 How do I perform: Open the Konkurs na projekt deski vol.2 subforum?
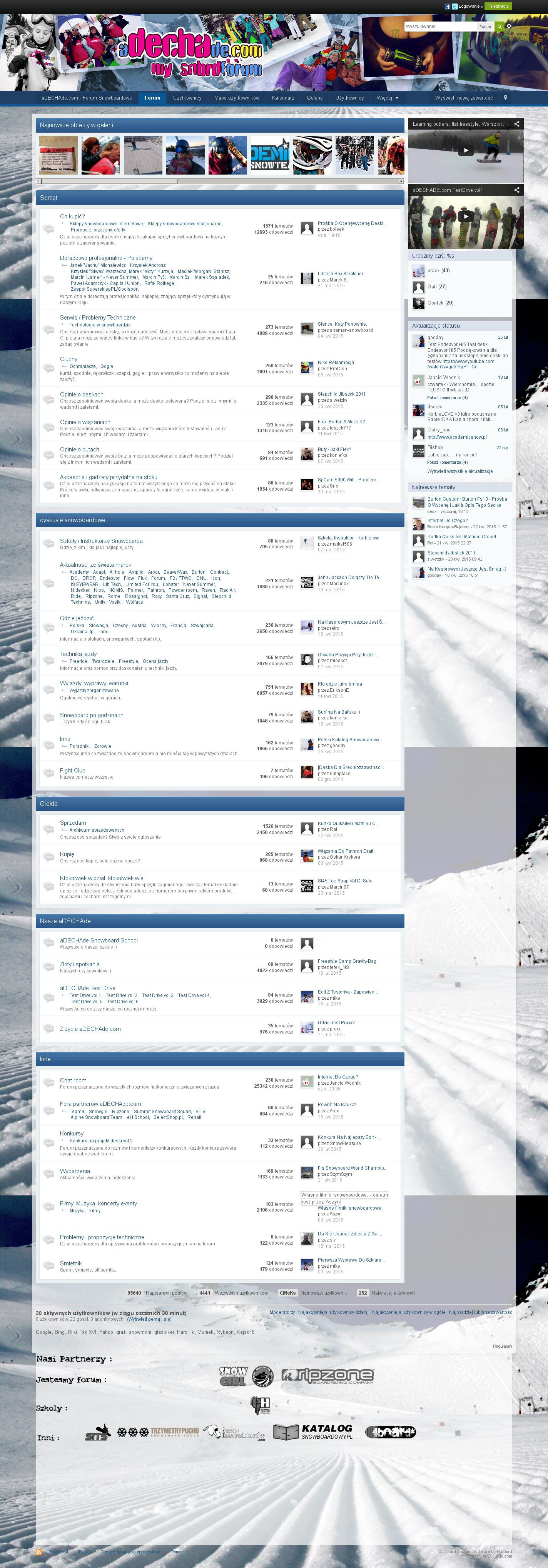(101, 1141)
